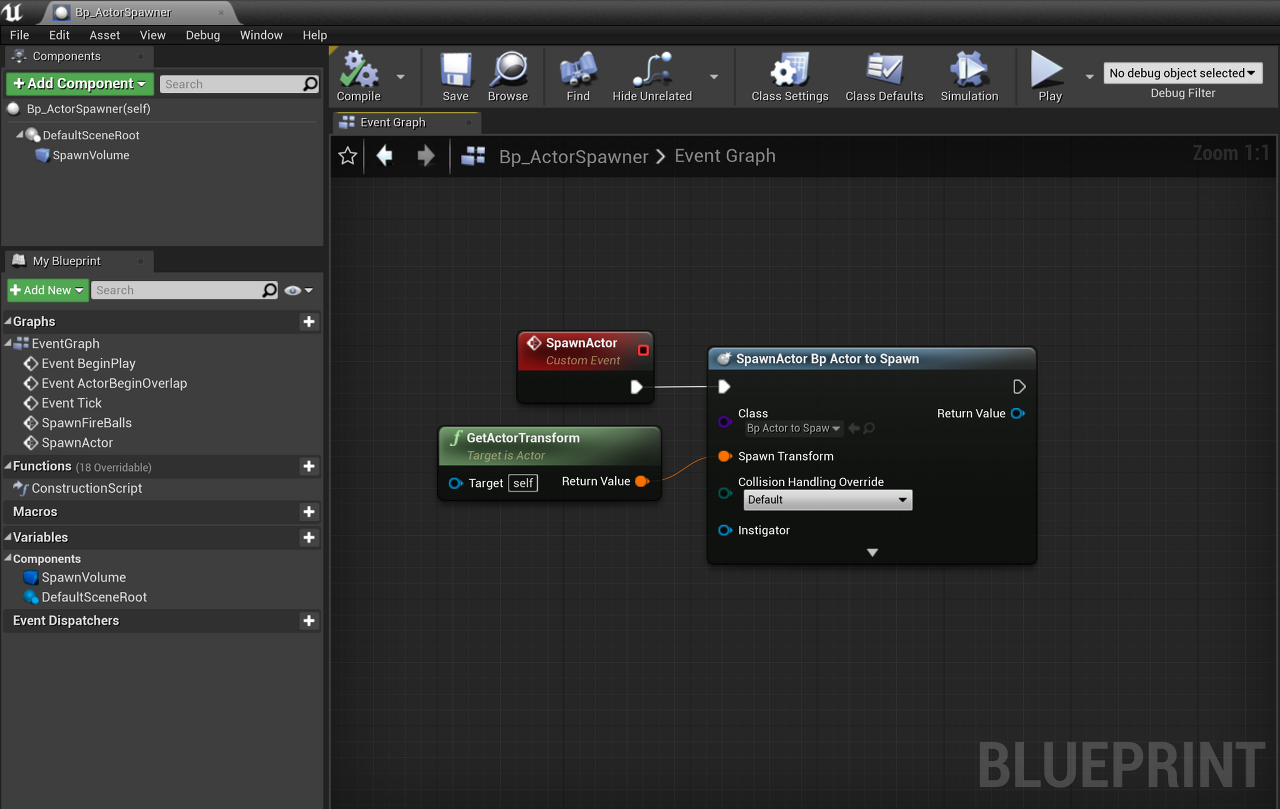Viewport: 1280px width, 809px height.
Task: Select DefaultSceneRoot variable
Action: pyautogui.click(x=94, y=597)
